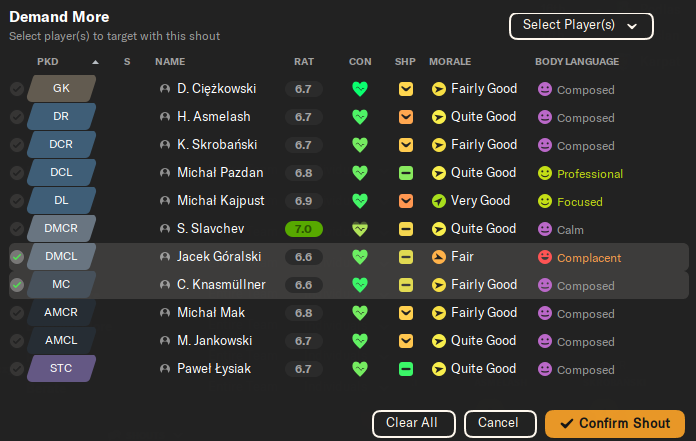The width and height of the screenshot is (696, 441).
Task: Click Jacek Góralski's complacent body language face
Action: 545,257
